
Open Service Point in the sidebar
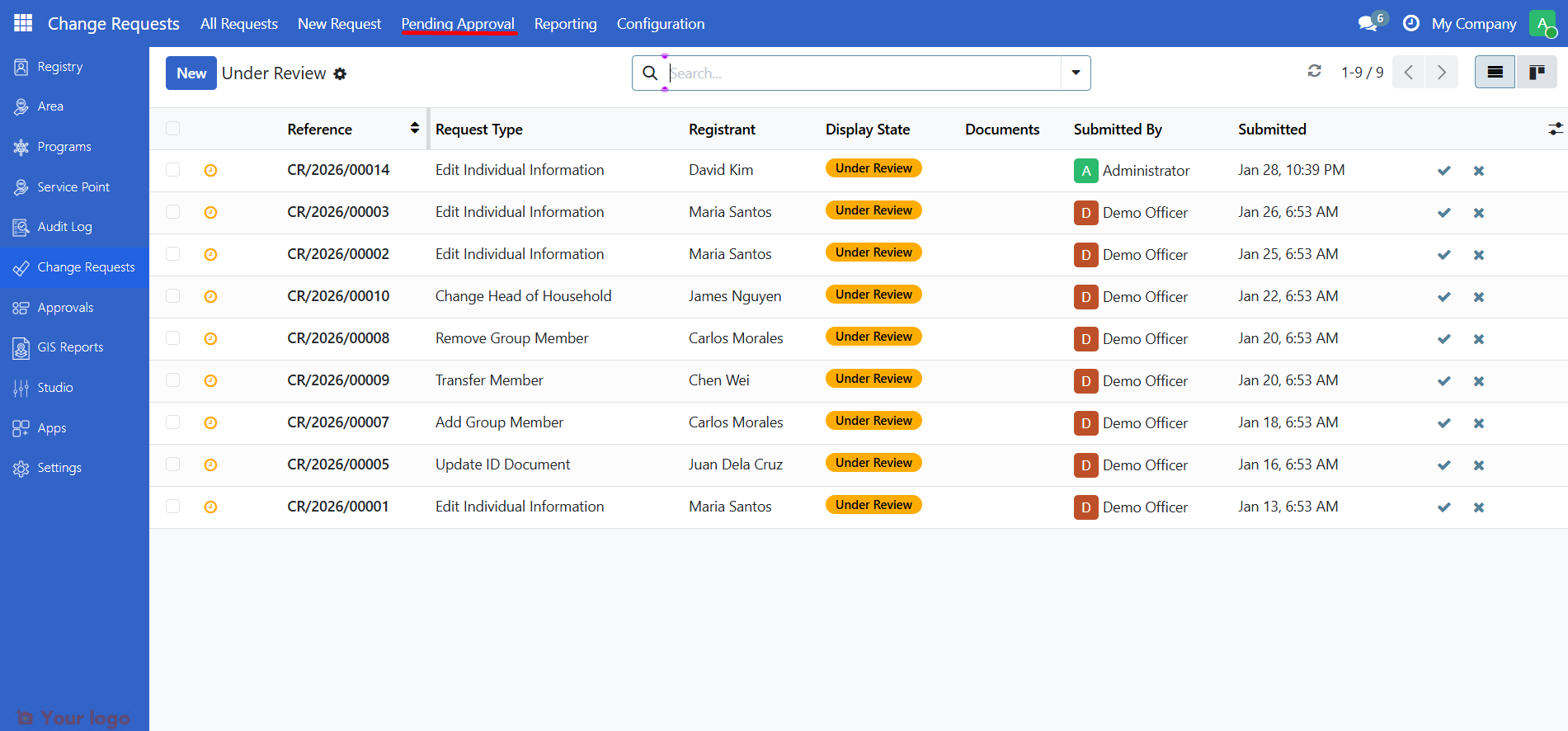pyautogui.click(x=74, y=187)
